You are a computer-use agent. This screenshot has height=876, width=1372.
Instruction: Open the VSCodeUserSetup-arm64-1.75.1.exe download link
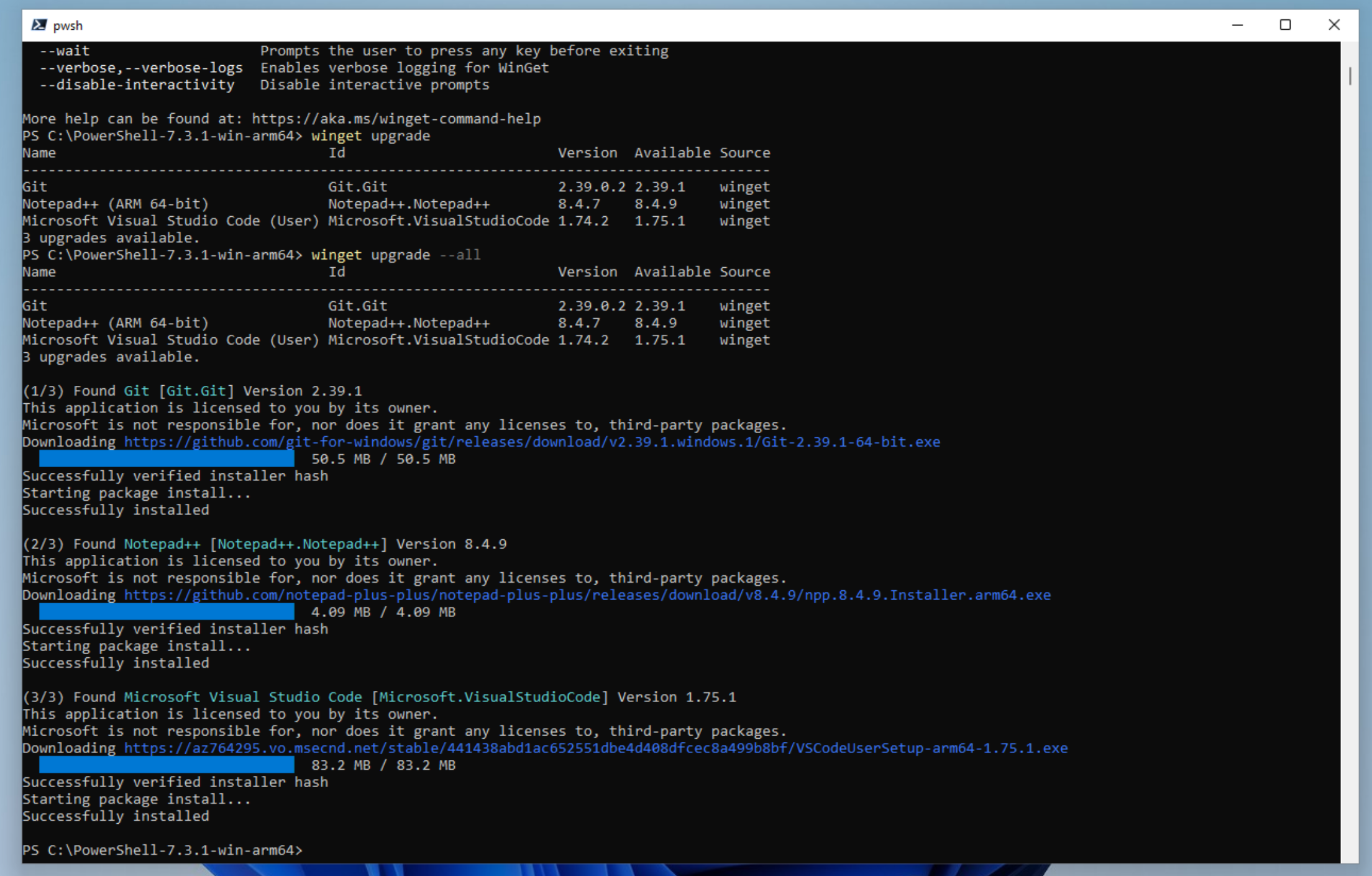(x=596, y=748)
